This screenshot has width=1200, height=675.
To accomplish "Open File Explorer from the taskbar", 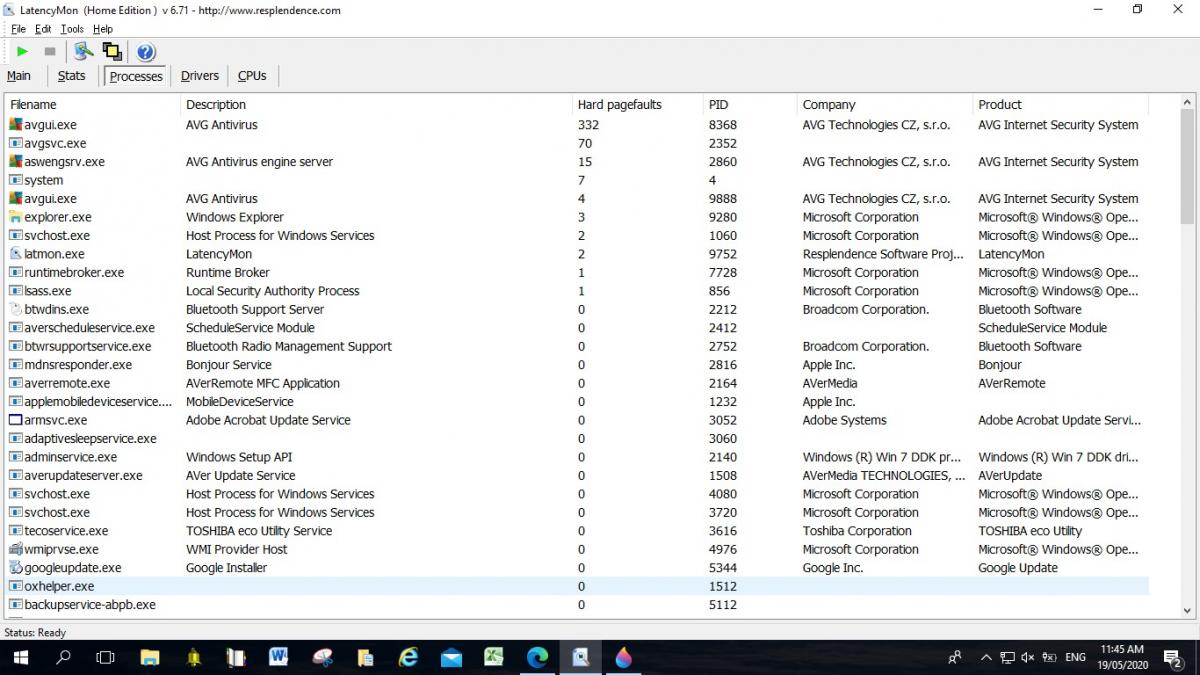I will pyautogui.click(x=150, y=657).
